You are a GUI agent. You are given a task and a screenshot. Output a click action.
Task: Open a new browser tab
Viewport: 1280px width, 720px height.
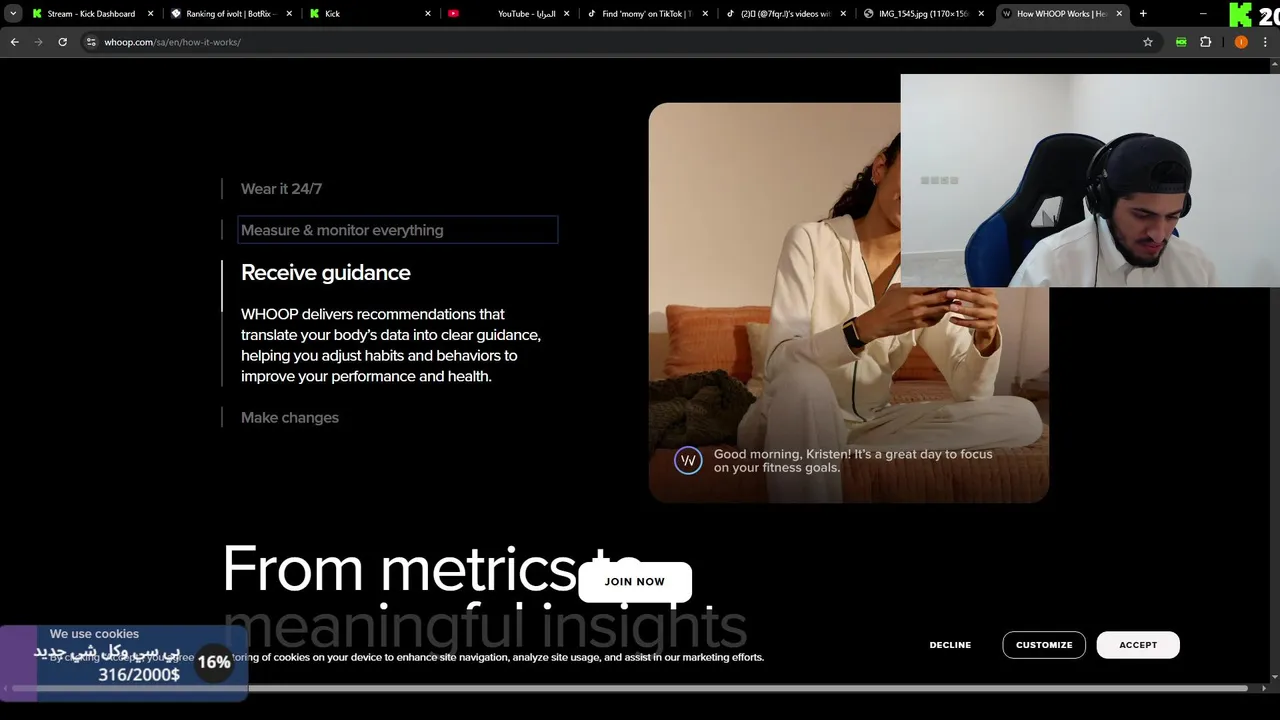[1143, 14]
